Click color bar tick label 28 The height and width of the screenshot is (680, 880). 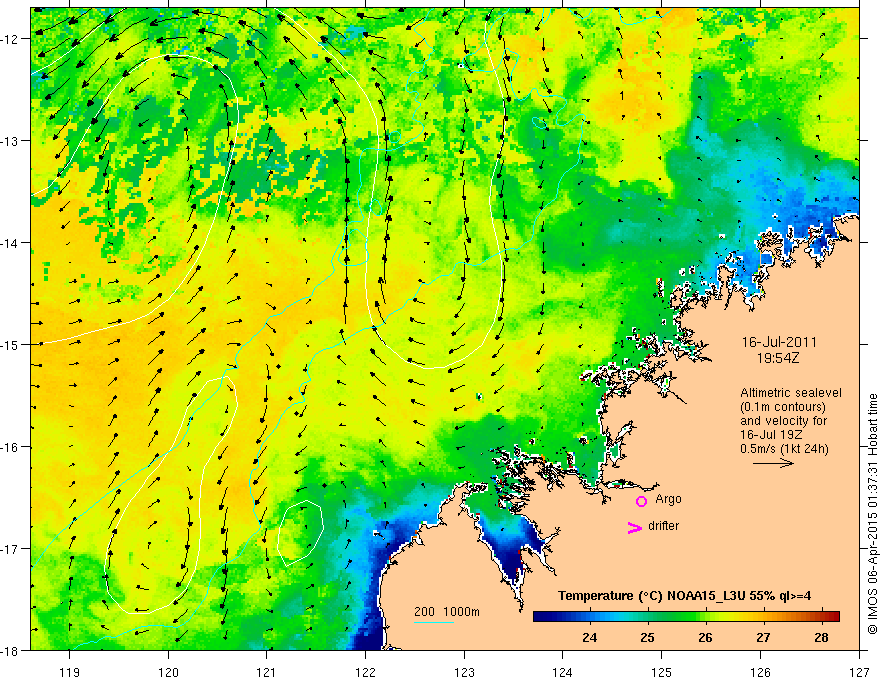coord(821,637)
